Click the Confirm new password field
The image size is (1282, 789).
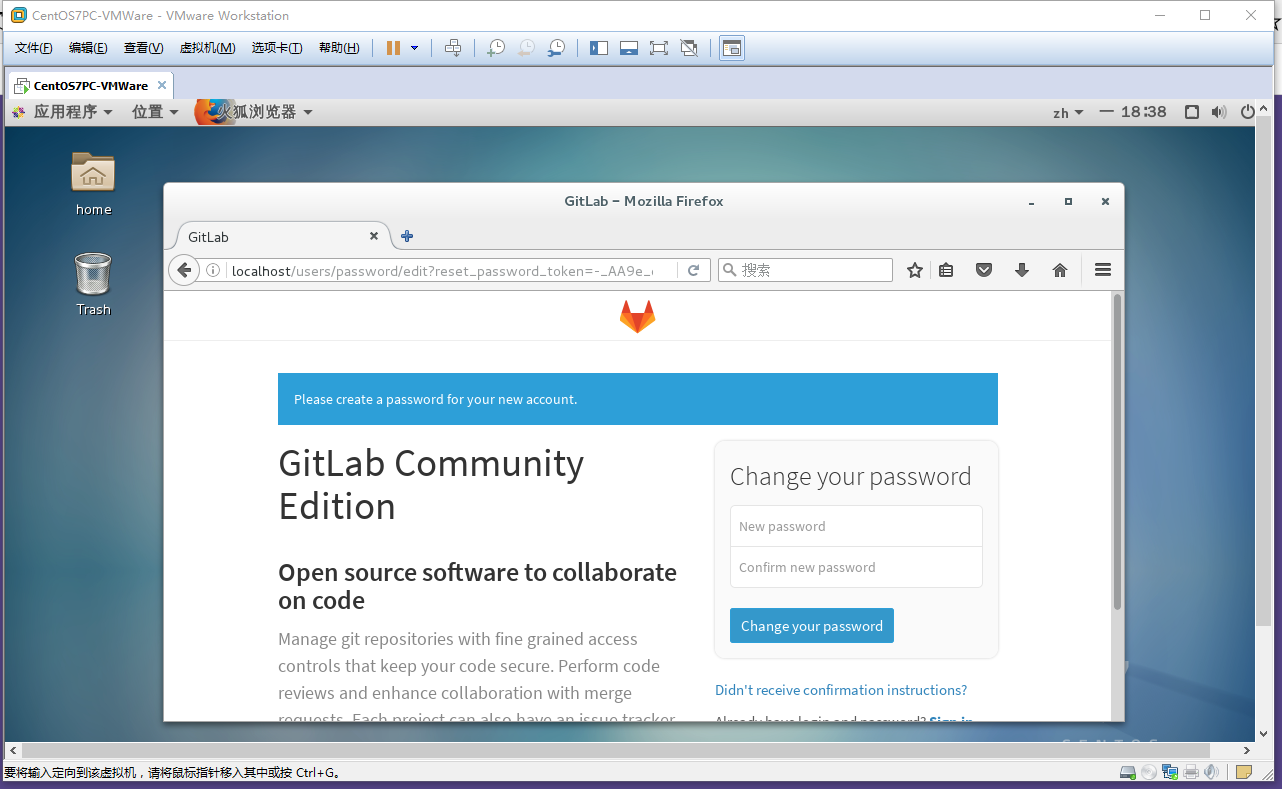(x=856, y=567)
